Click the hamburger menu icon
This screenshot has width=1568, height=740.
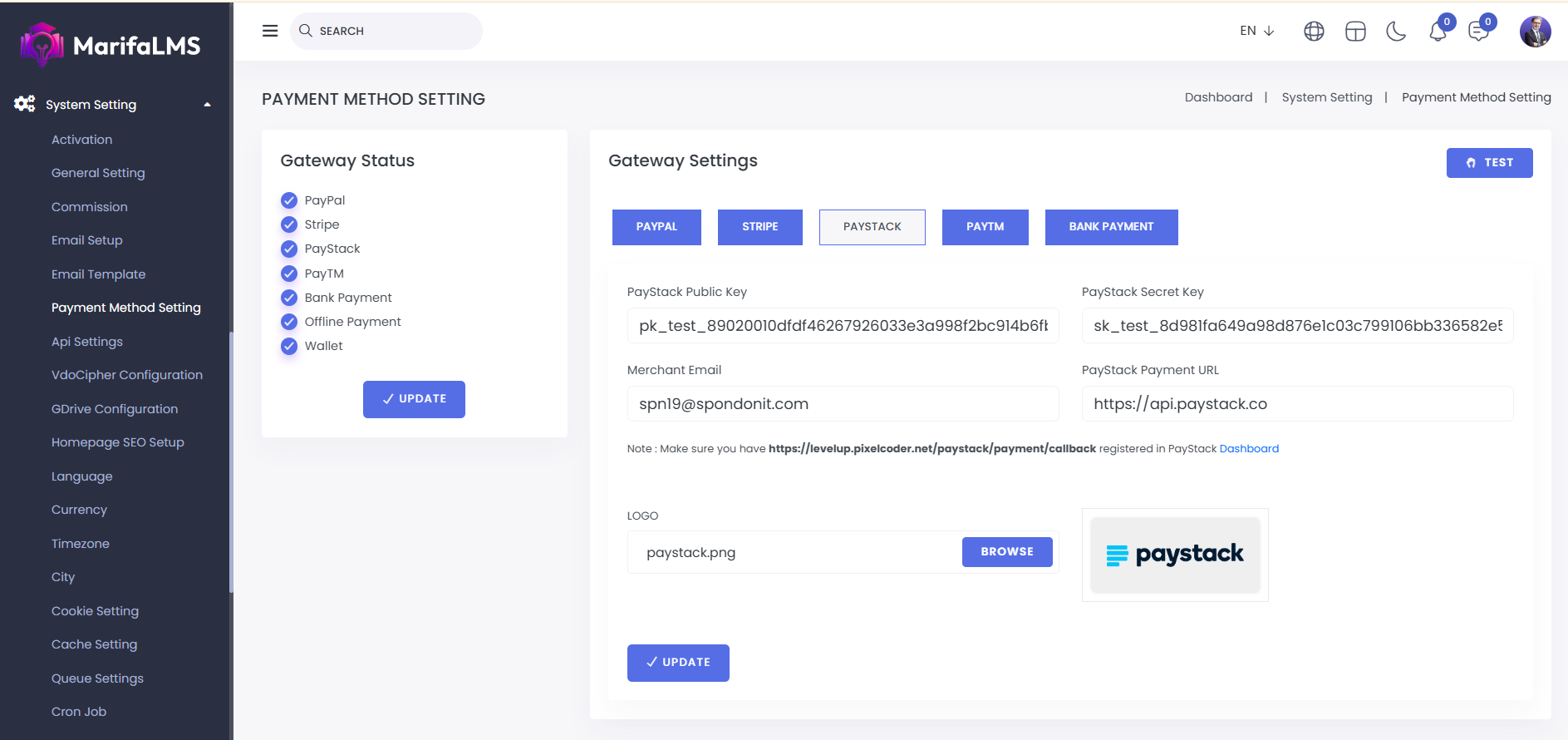(x=270, y=31)
